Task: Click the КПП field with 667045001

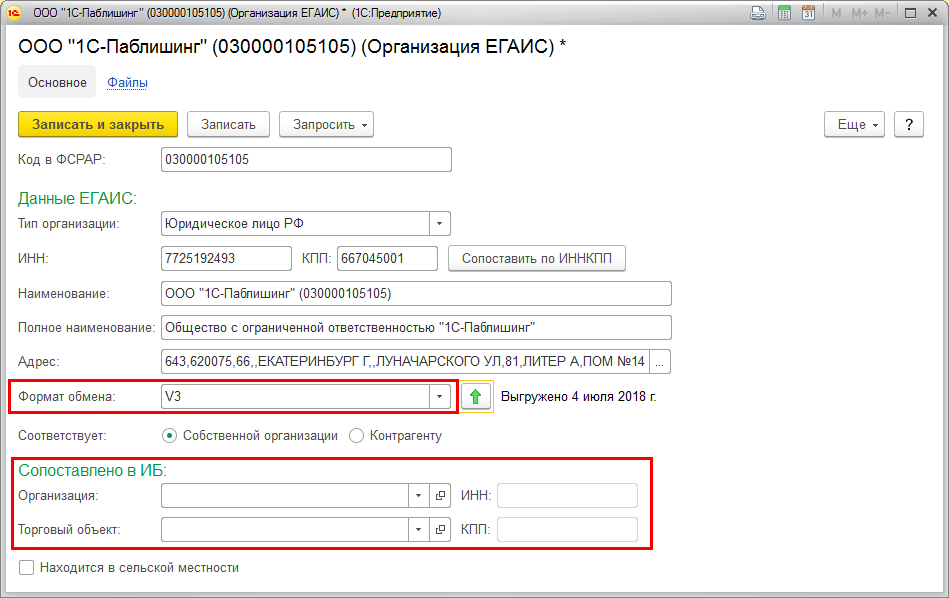Action: (x=387, y=258)
